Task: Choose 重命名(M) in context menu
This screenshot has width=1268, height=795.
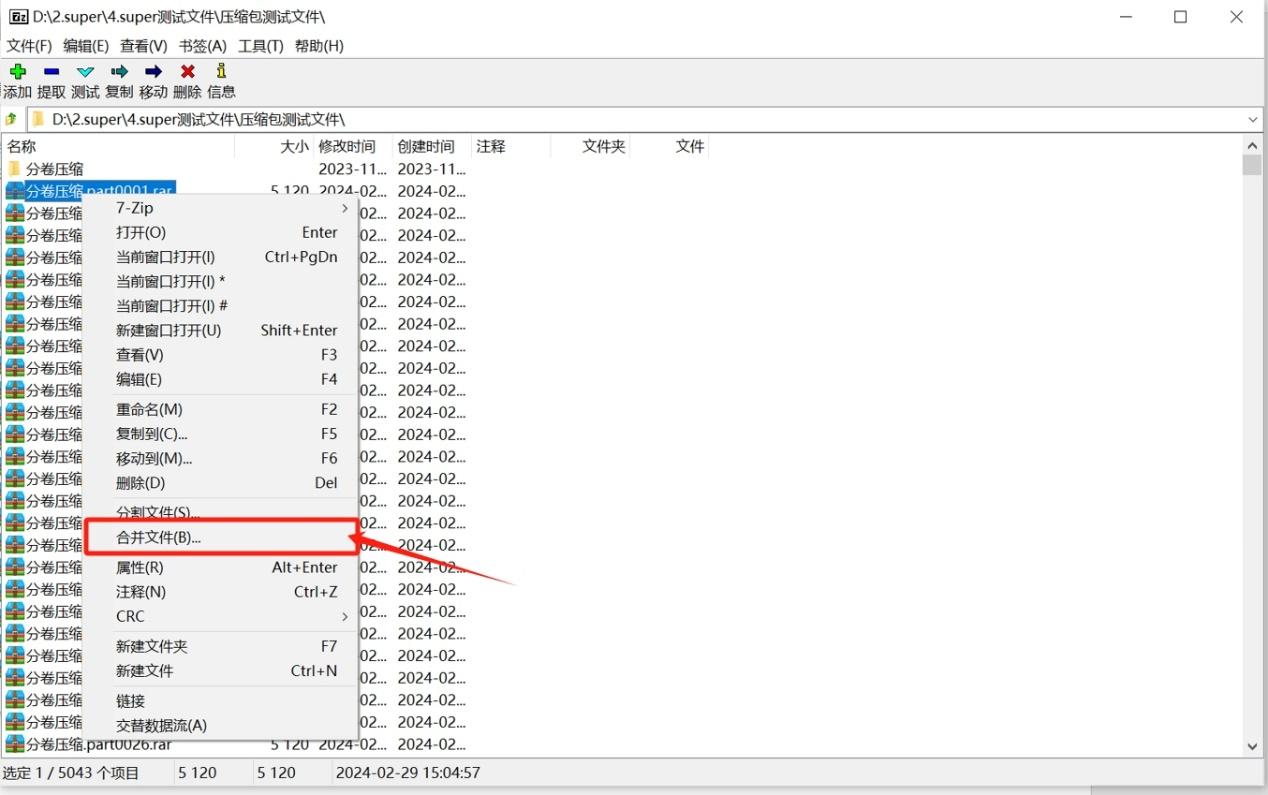Action: coord(221,409)
